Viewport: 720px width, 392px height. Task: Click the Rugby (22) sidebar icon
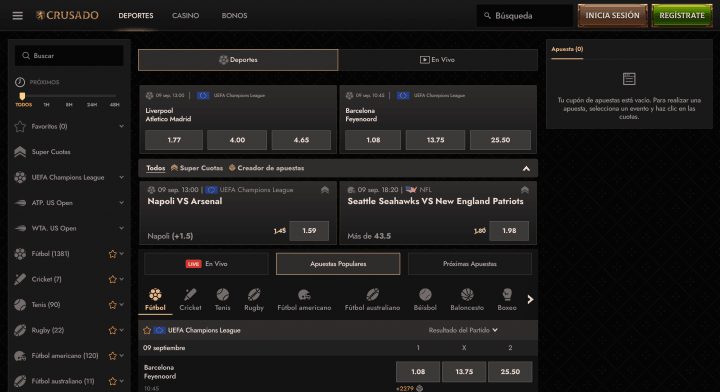point(20,330)
